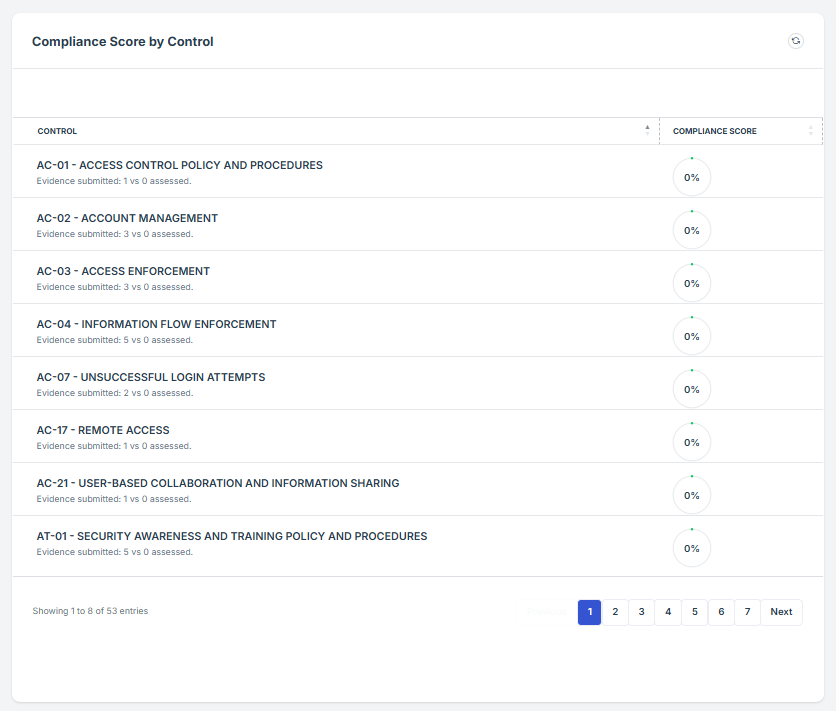Click the 0% score circle for AC-21

tap(691, 495)
